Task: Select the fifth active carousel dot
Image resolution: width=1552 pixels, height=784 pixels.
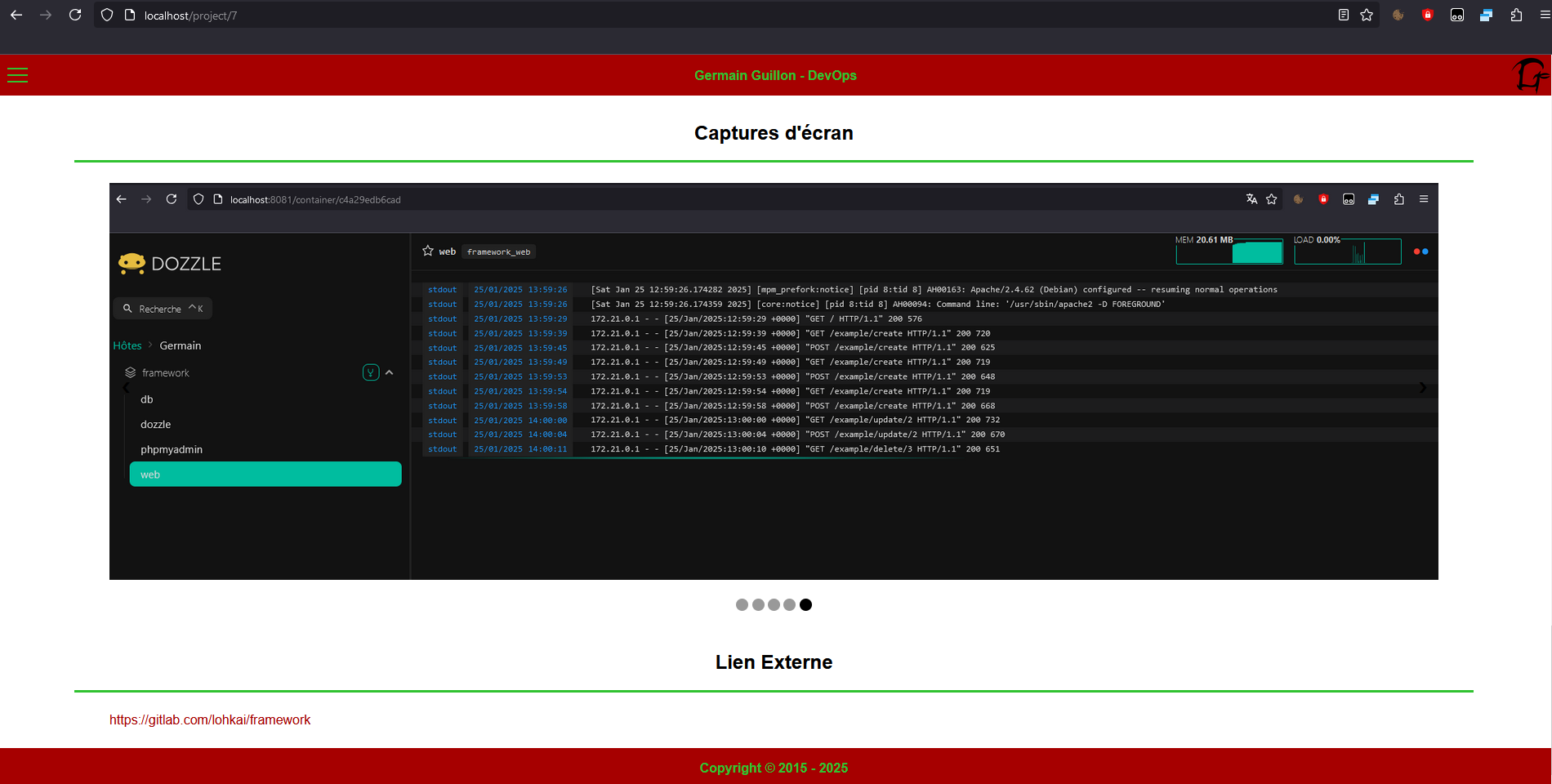Action: tap(805, 604)
